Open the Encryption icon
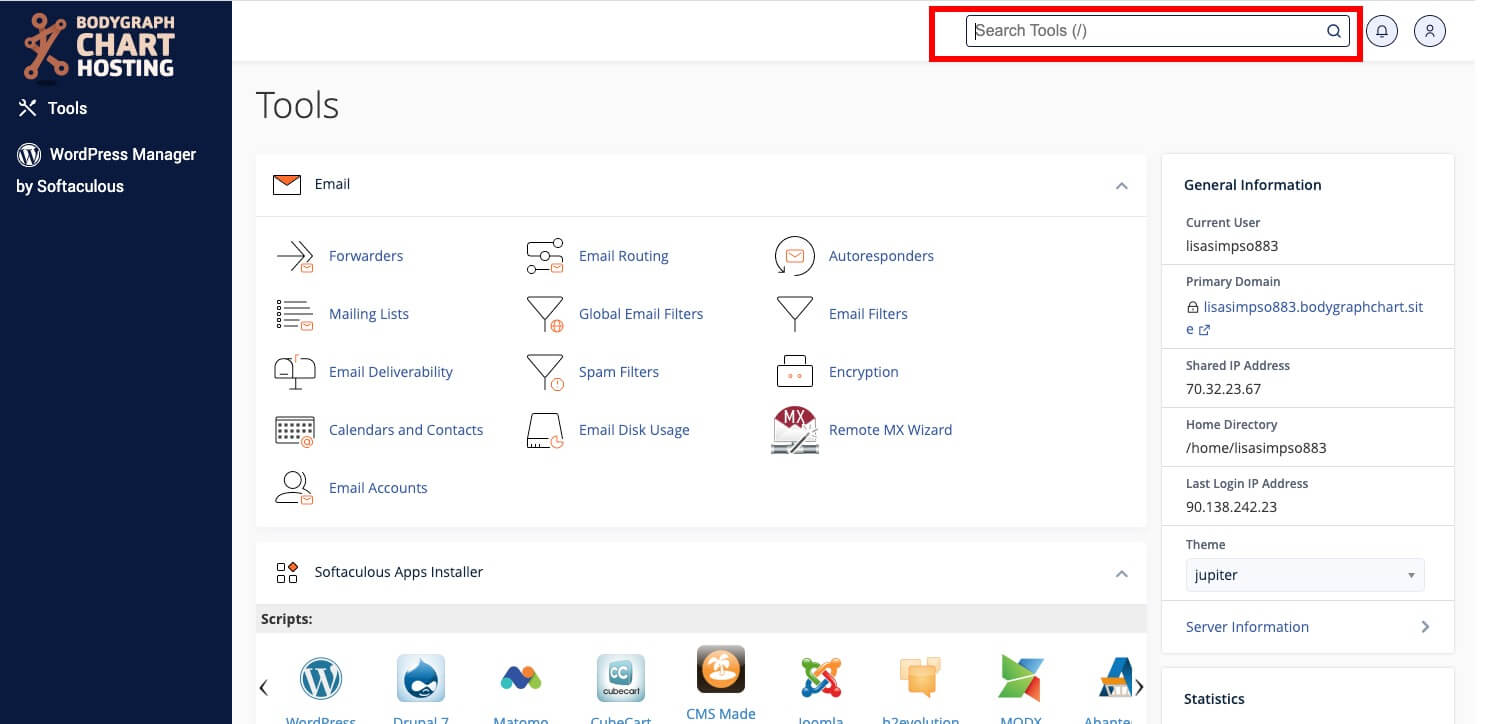1491x724 pixels. pyautogui.click(x=795, y=372)
